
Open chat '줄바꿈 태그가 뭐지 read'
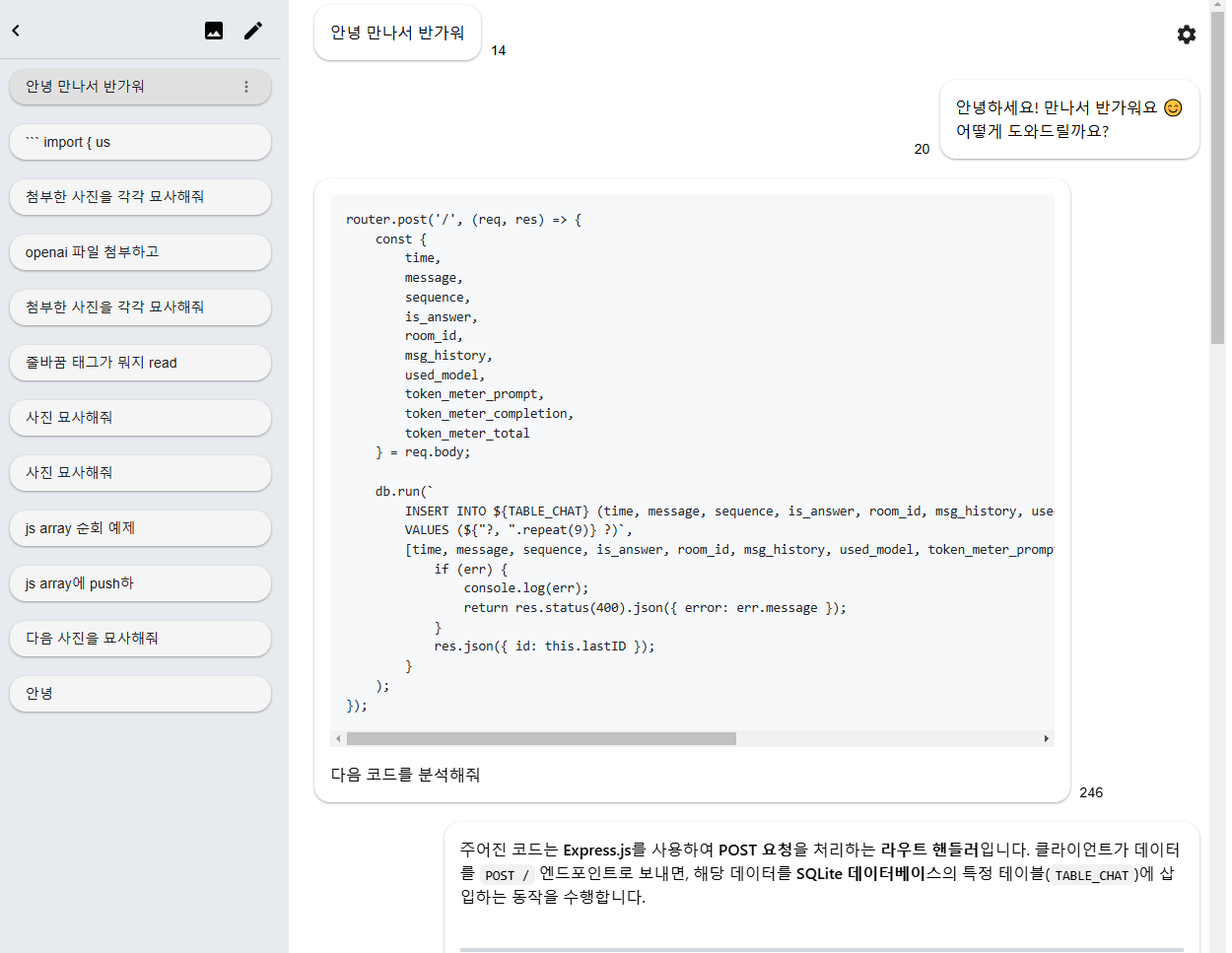pyautogui.click(x=140, y=363)
